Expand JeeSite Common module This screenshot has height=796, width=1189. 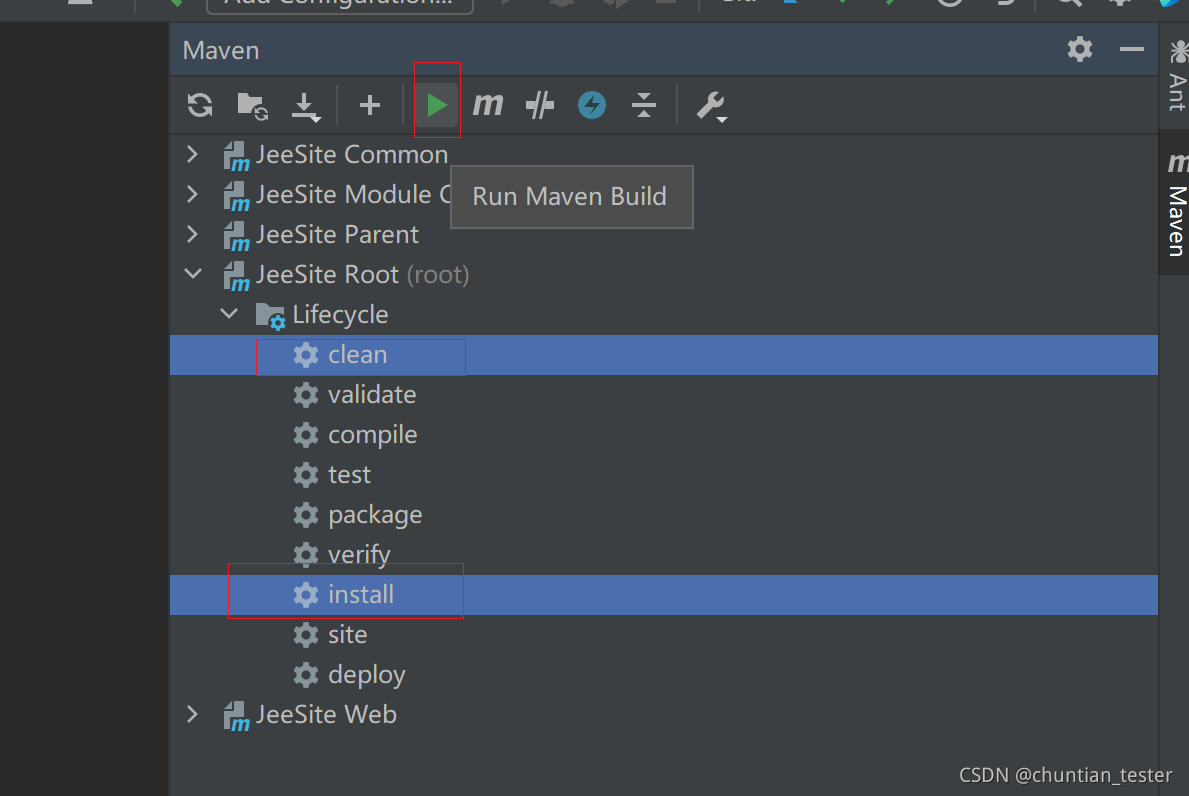coord(193,155)
